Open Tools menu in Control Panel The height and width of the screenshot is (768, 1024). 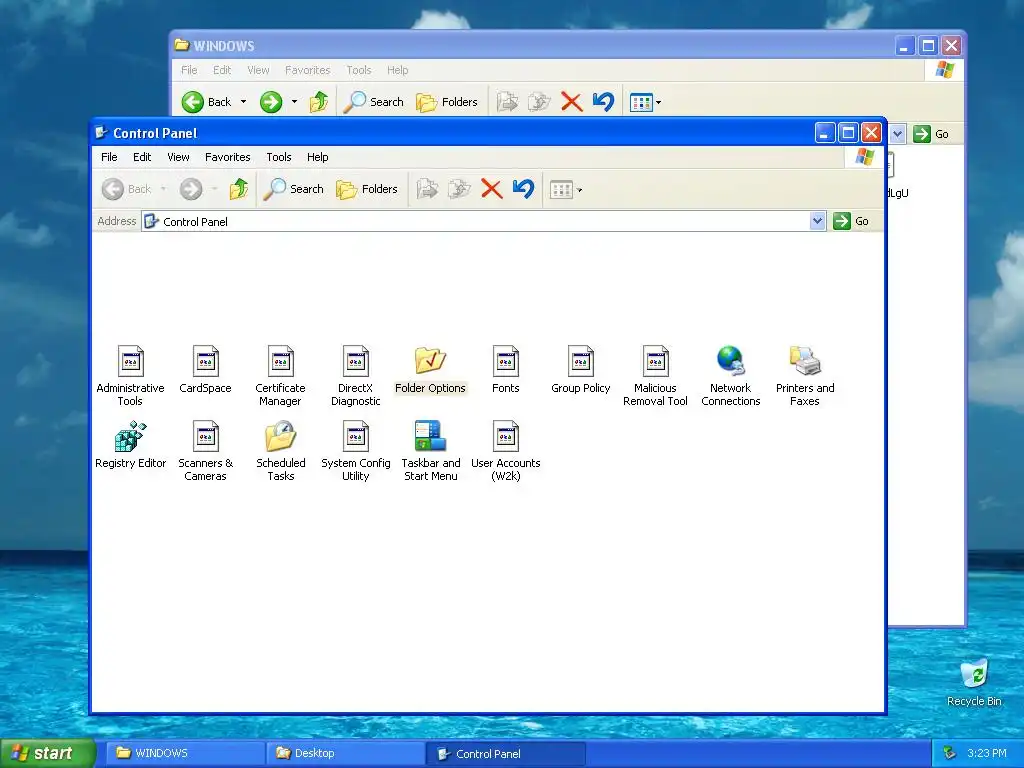coord(278,157)
